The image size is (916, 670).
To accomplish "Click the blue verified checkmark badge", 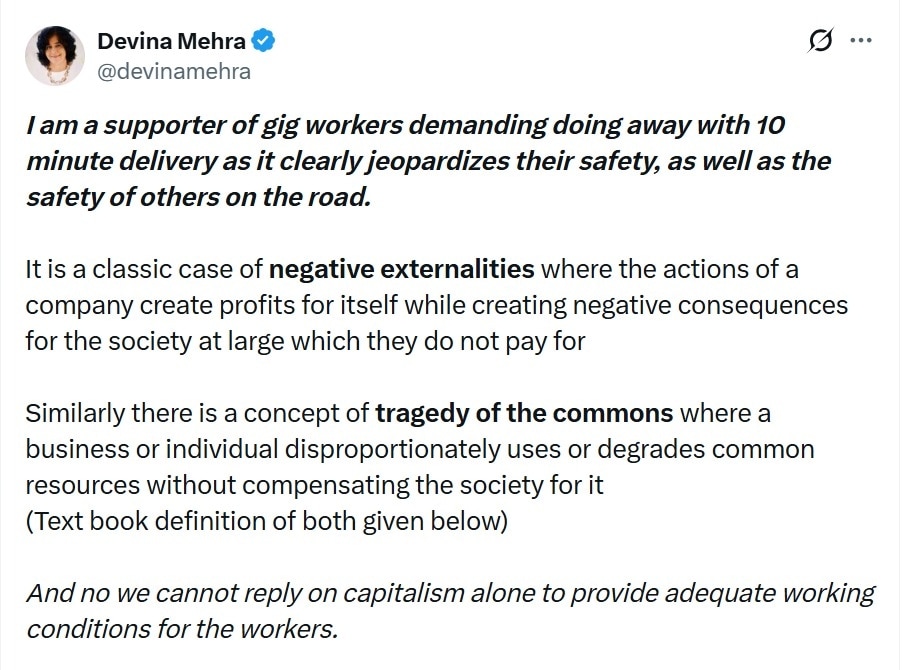I will [x=264, y=41].
